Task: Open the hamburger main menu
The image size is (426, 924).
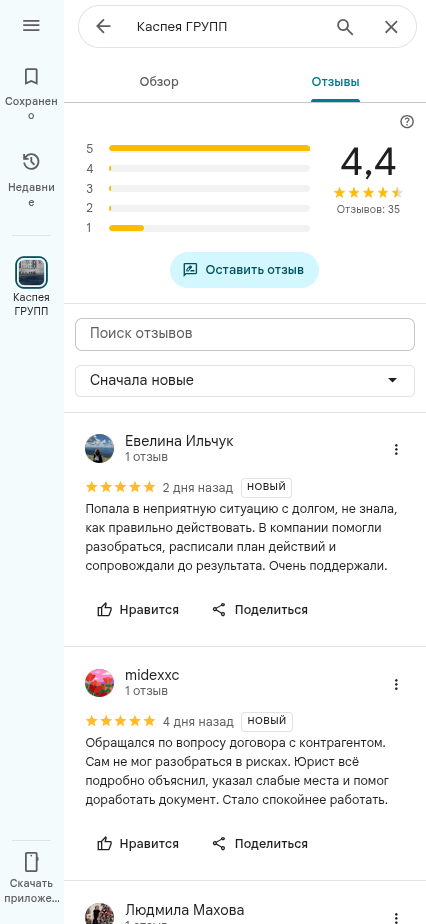Action: pyautogui.click(x=31, y=25)
